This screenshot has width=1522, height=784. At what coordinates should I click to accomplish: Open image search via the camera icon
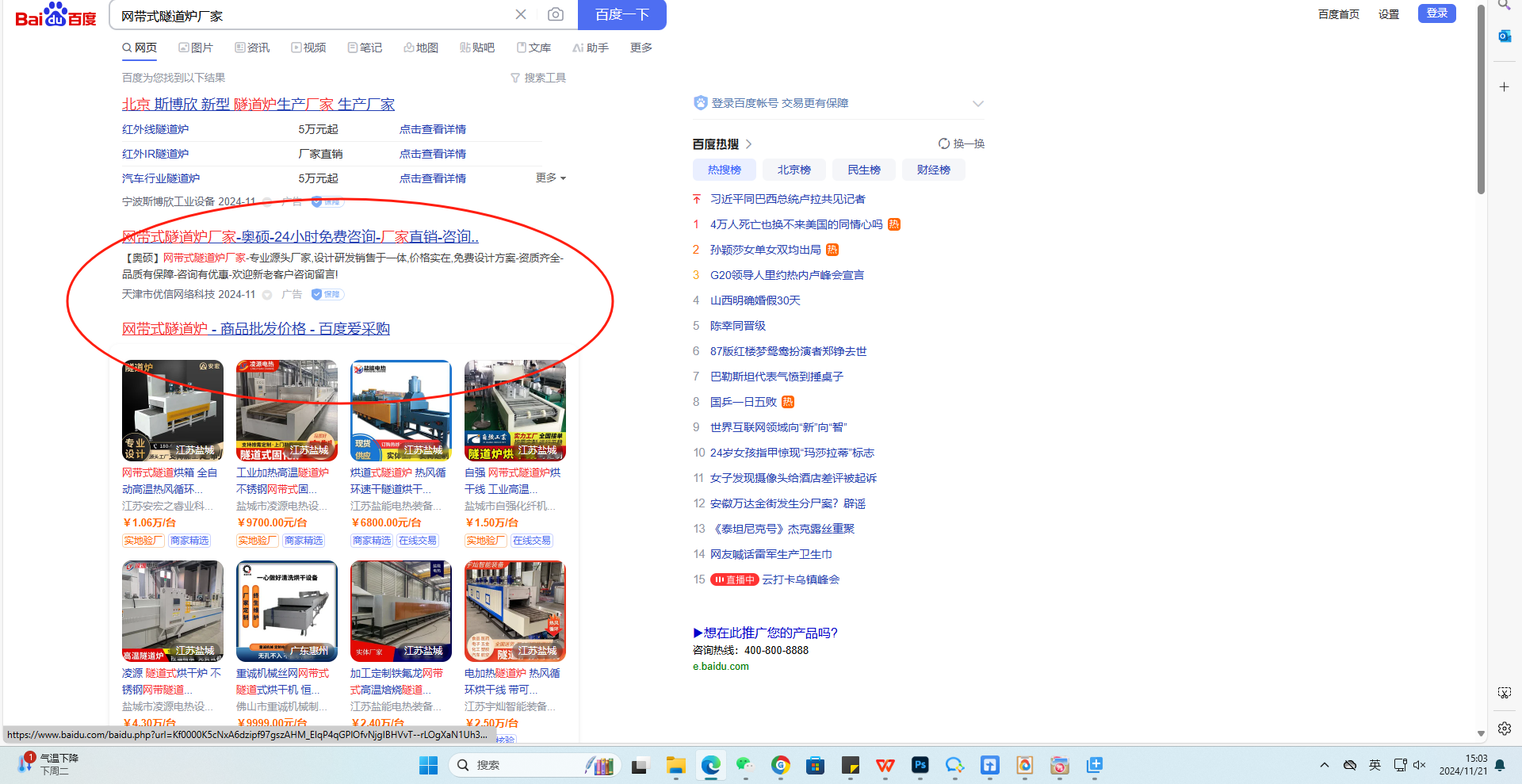pos(556,14)
